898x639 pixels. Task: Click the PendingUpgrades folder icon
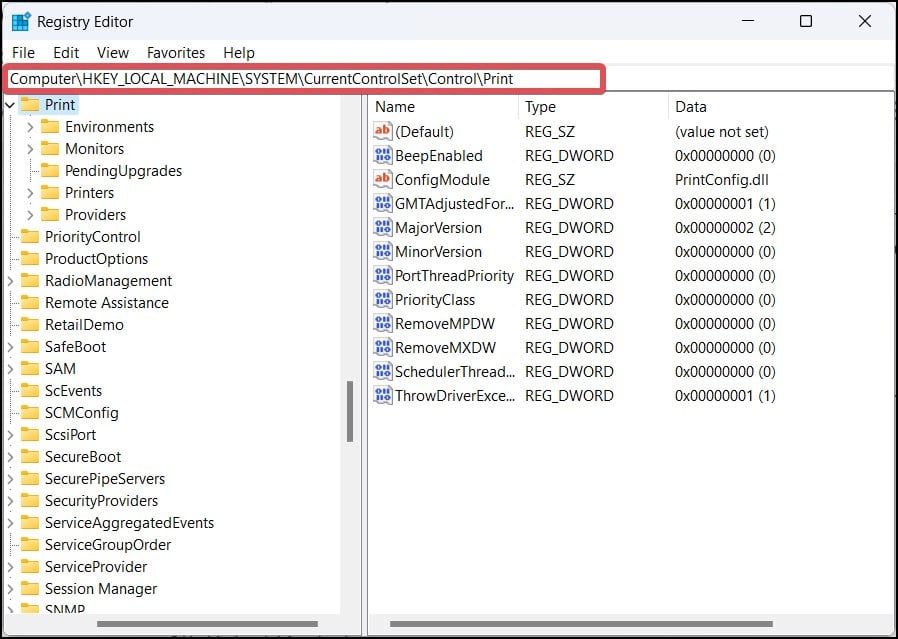(x=50, y=171)
